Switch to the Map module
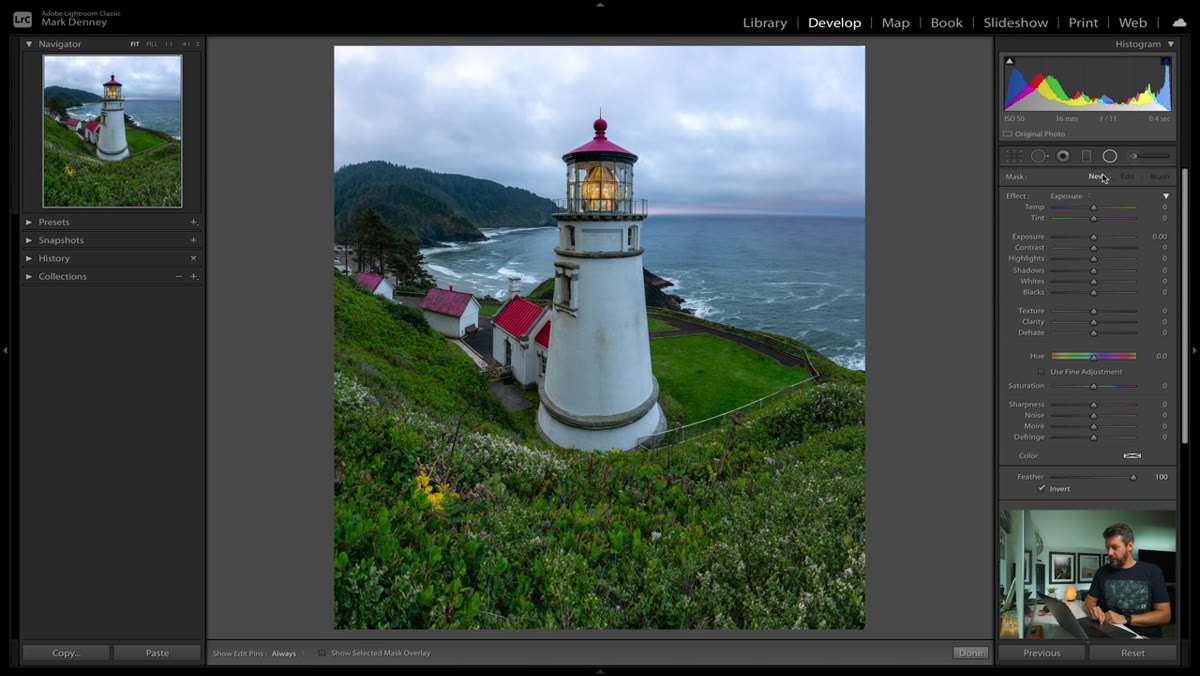This screenshot has width=1200, height=676. pos(896,22)
